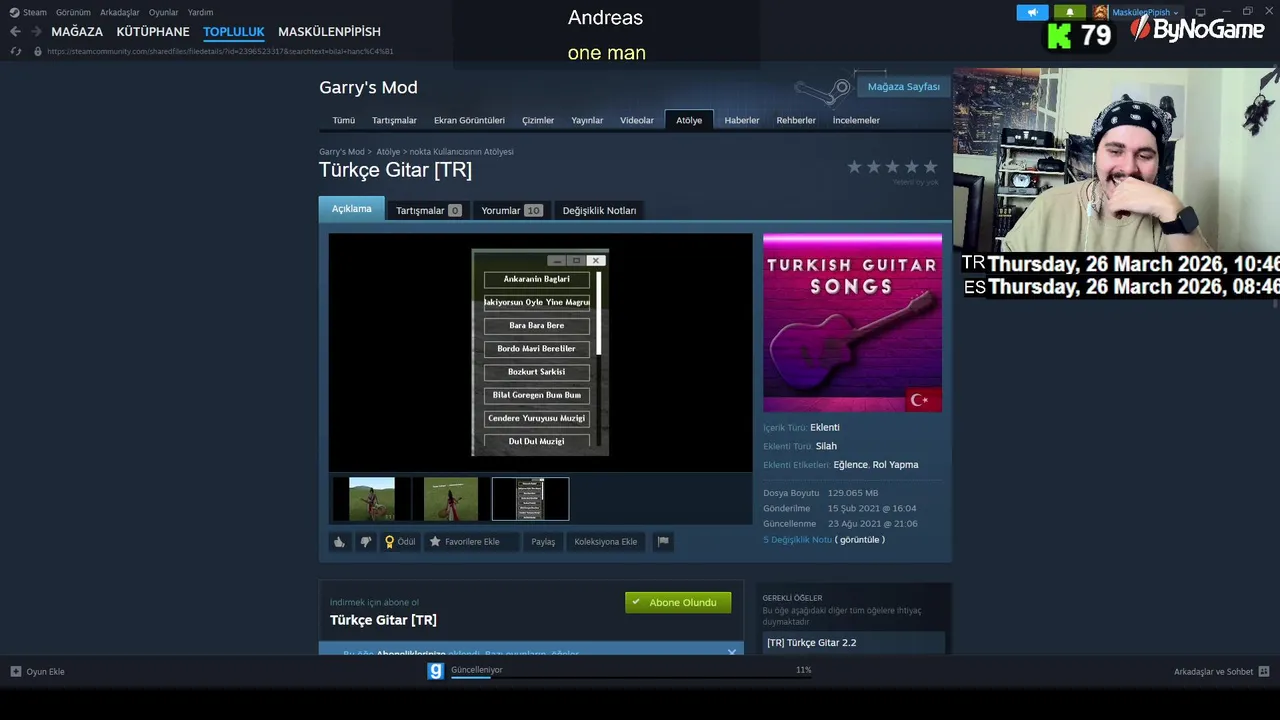The image size is (1280, 720).
Task: Select the Haberler tab
Action: [742, 120]
